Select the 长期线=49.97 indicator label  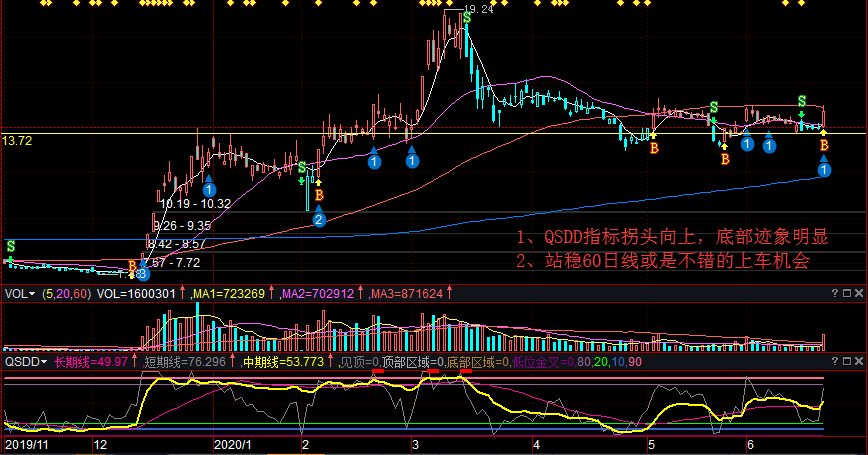click(x=91, y=362)
